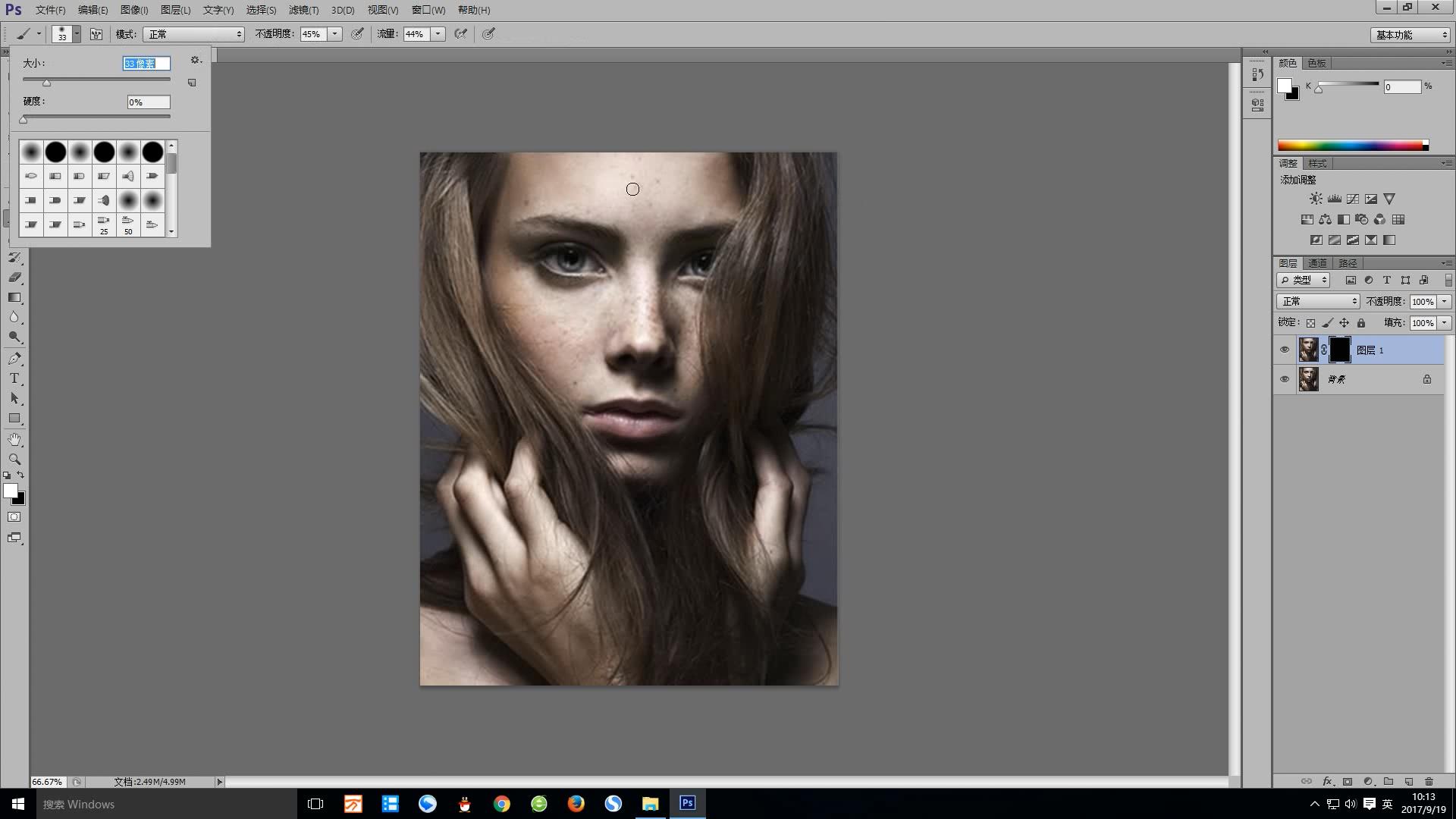The image size is (1456, 819).
Task: Toggle lock image pixels brush icon
Action: click(1327, 323)
